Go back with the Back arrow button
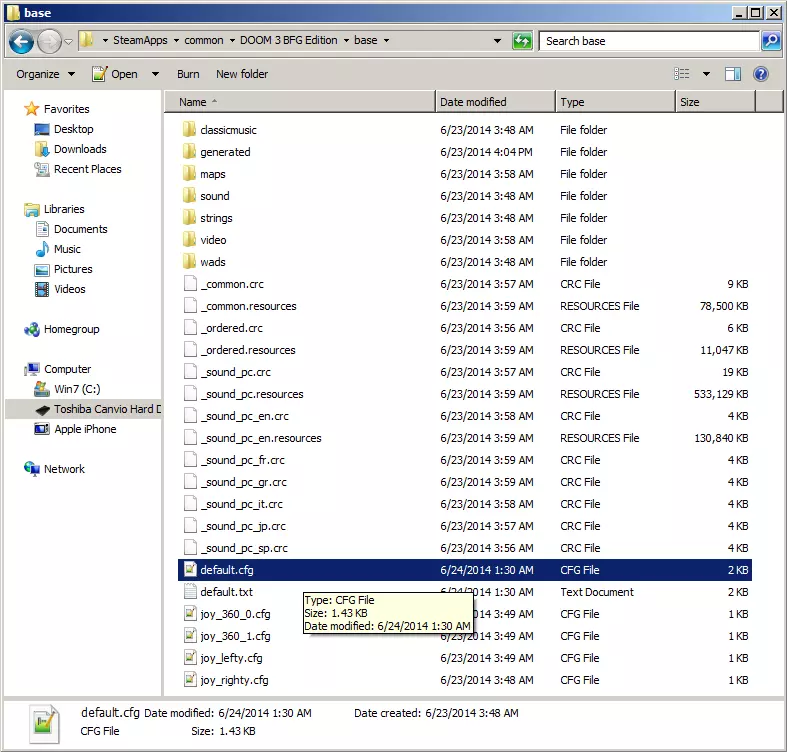Image resolution: width=787 pixels, height=752 pixels. (22, 41)
